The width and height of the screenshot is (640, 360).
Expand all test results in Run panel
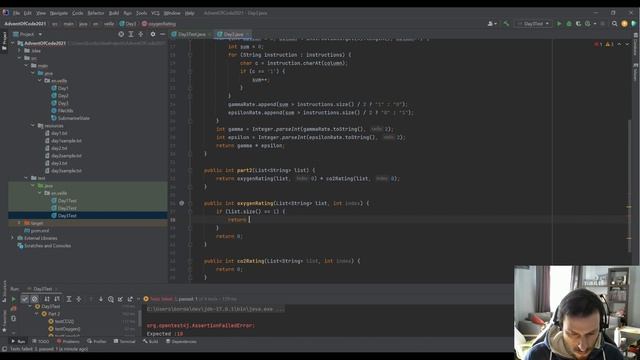pos(69,299)
